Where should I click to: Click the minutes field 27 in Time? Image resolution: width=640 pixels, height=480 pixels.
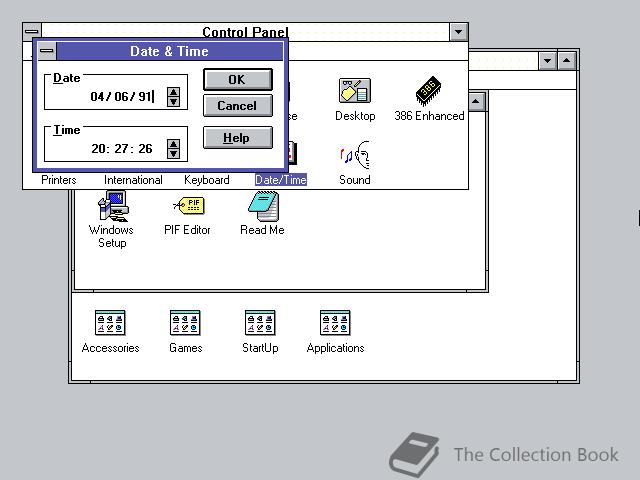[x=121, y=149]
